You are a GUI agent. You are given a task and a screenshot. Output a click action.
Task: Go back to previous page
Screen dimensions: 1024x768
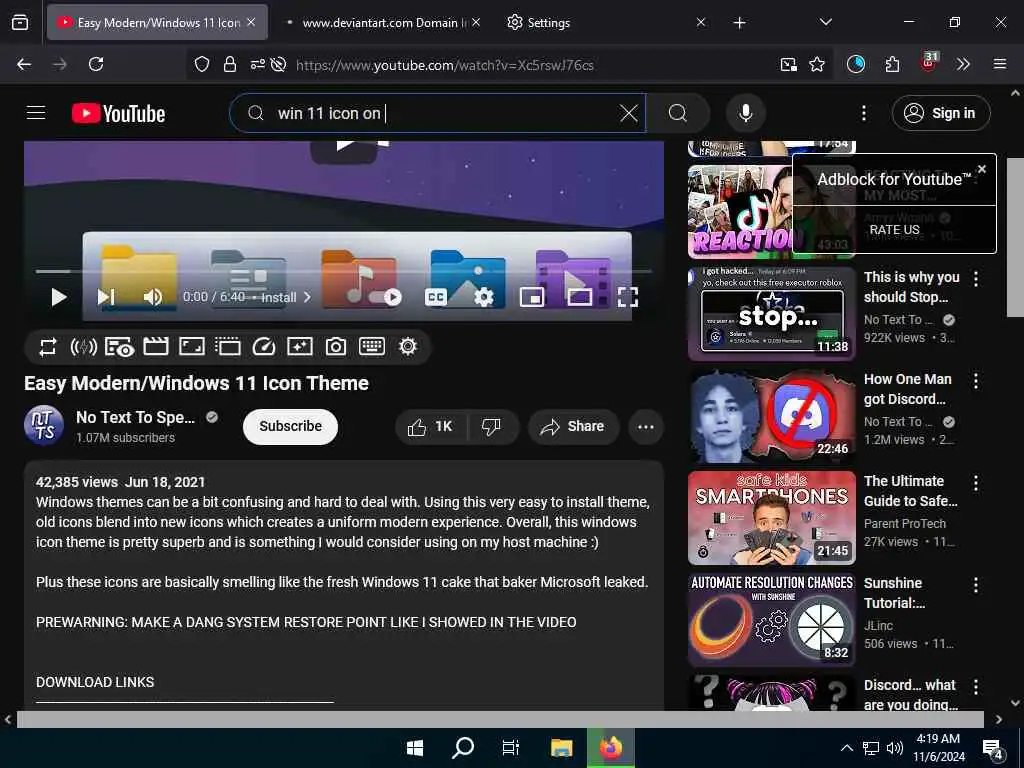tap(24, 64)
